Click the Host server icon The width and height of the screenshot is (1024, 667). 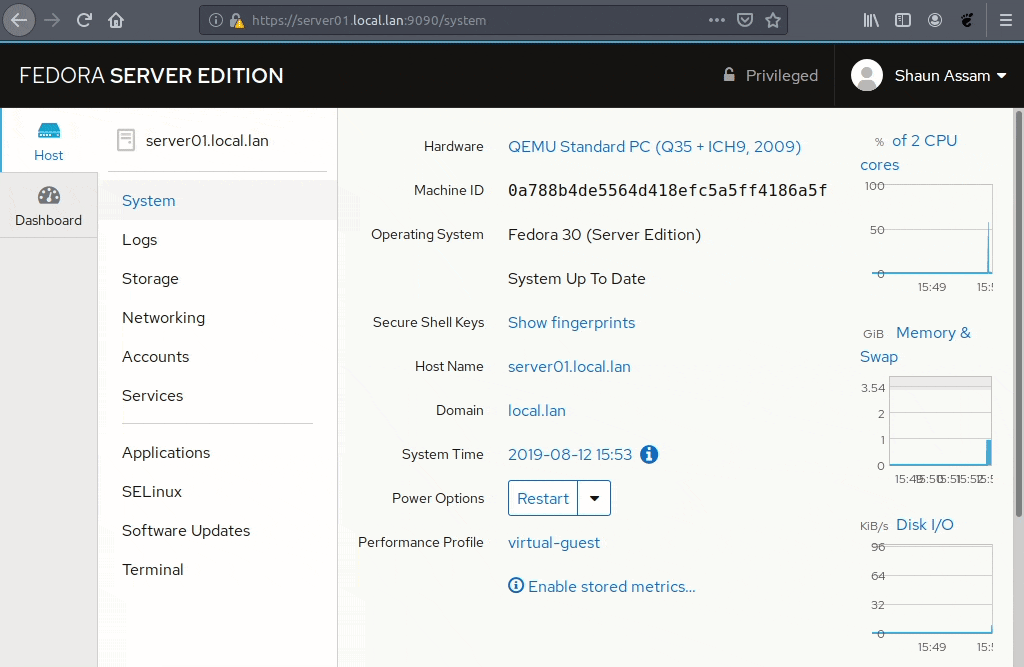[x=49, y=131]
